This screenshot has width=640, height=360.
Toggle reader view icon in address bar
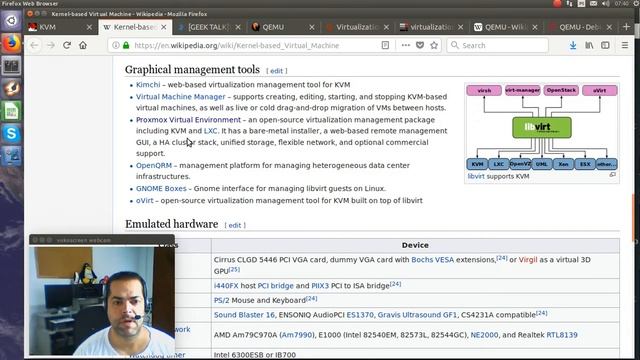385,45
